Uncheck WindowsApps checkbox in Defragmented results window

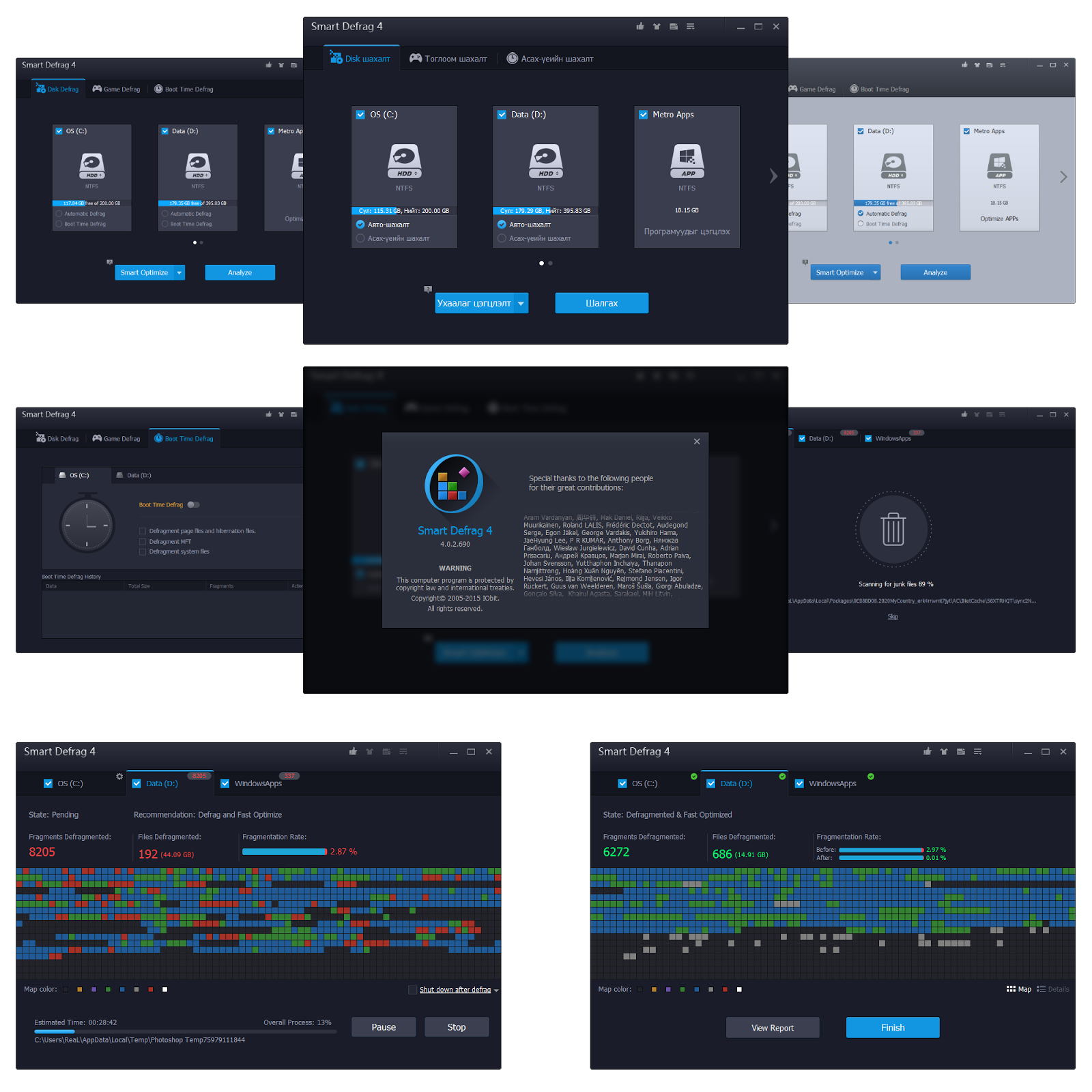pyautogui.click(x=799, y=784)
